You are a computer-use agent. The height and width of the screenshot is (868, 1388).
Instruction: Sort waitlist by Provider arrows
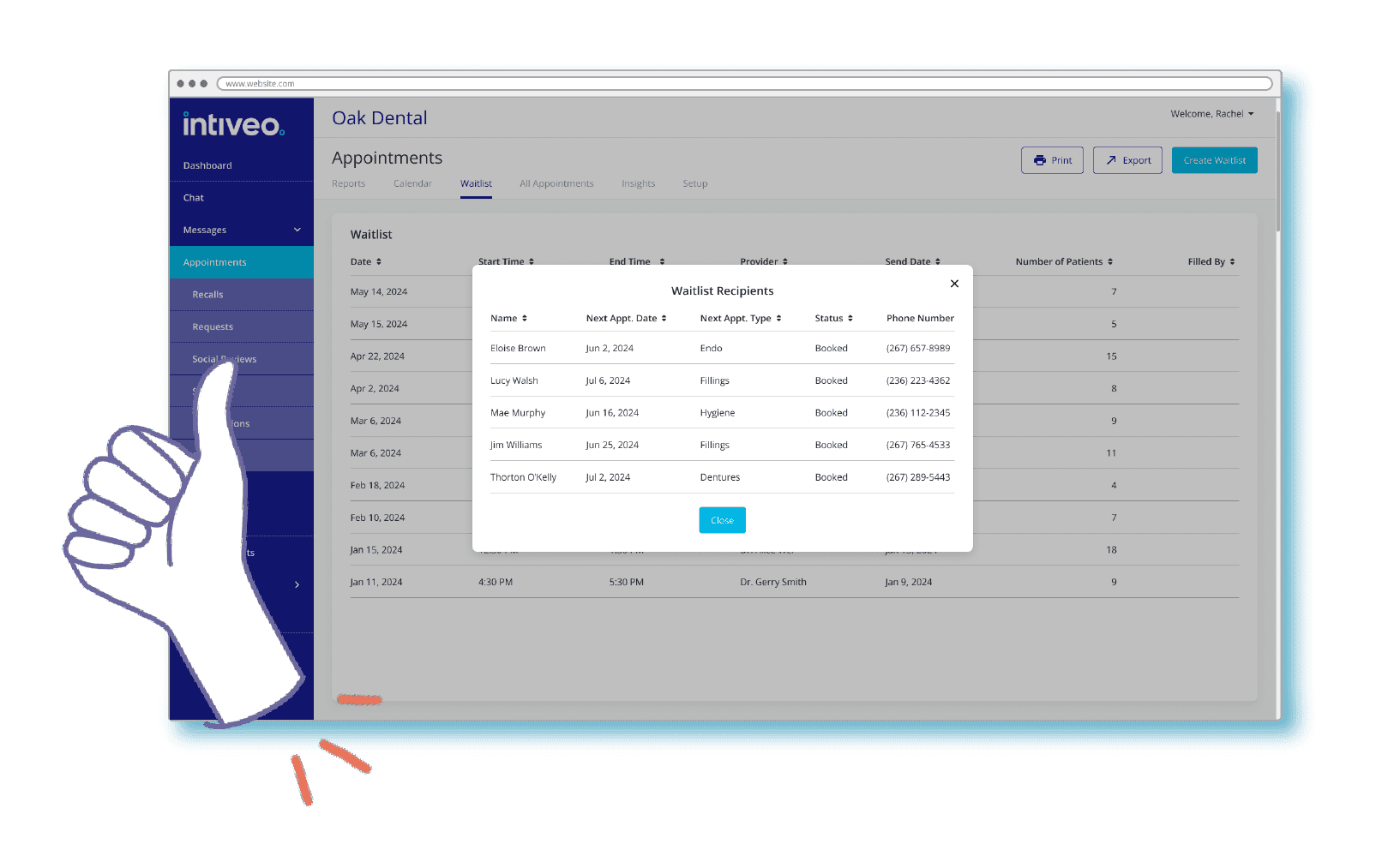(785, 262)
